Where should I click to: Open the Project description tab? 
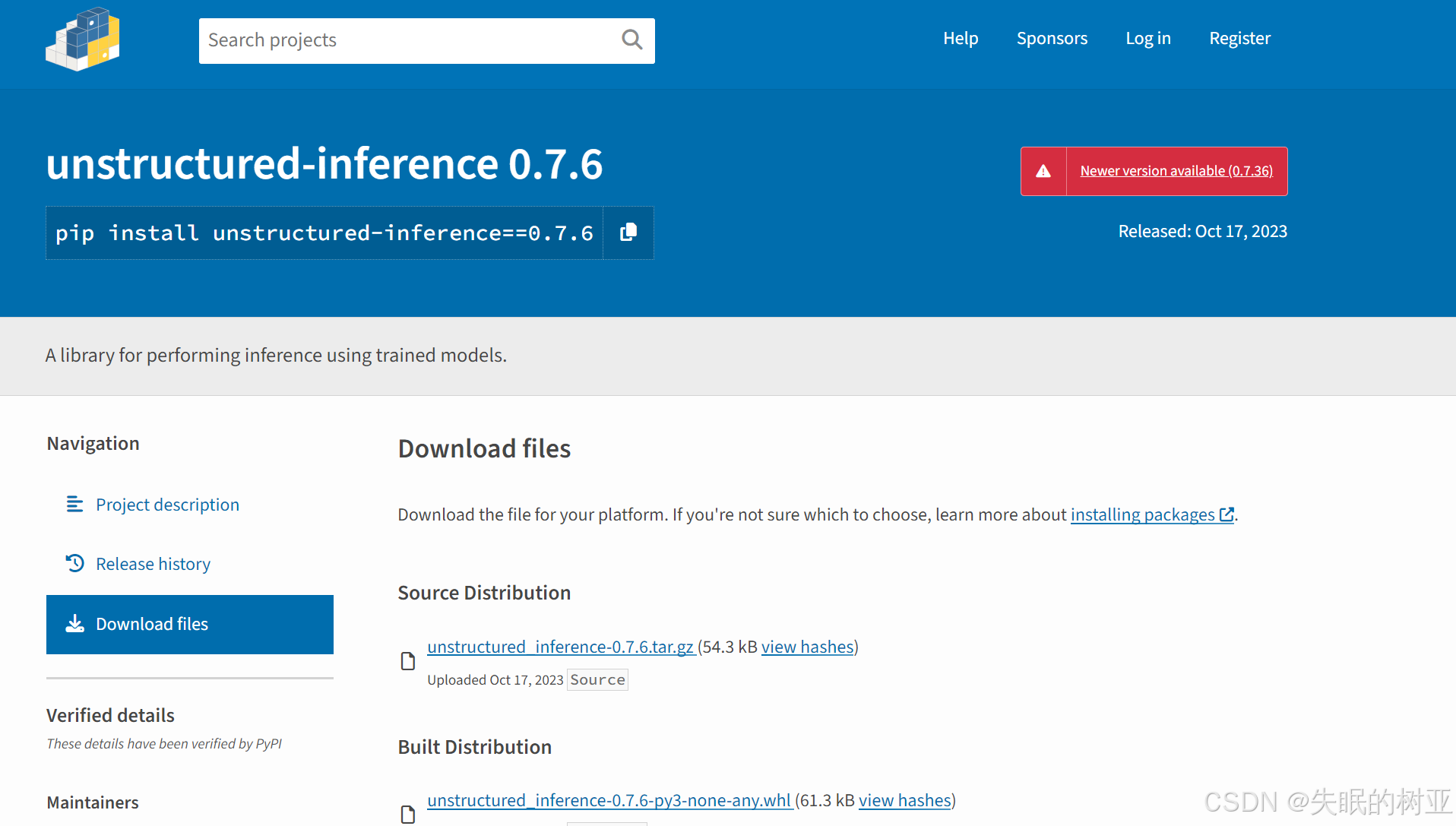click(167, 505)
